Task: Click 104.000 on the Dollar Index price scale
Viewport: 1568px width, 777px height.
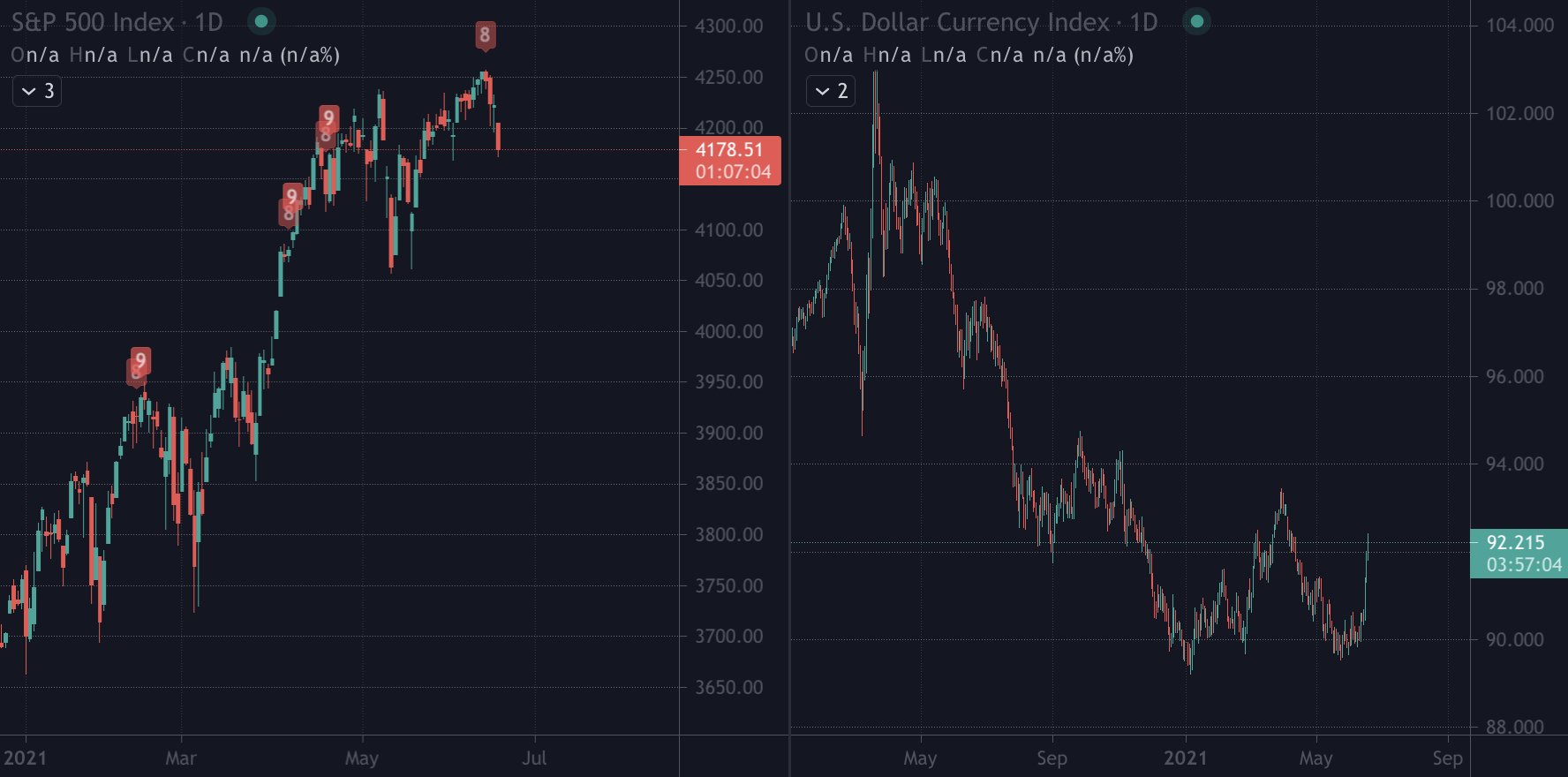Action: (x=1519, y=26)
